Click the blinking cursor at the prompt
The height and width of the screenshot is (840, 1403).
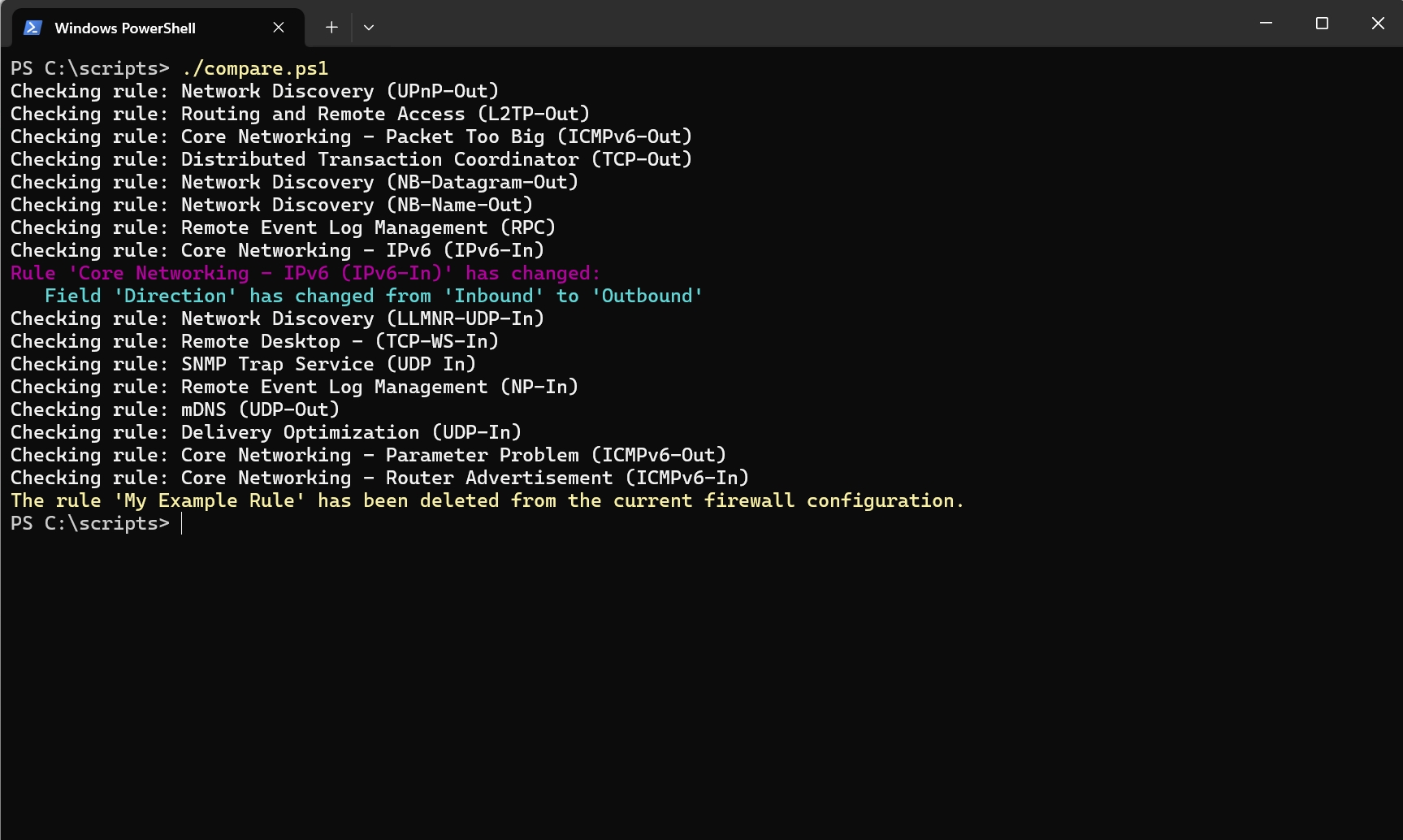tap(181, 523)
